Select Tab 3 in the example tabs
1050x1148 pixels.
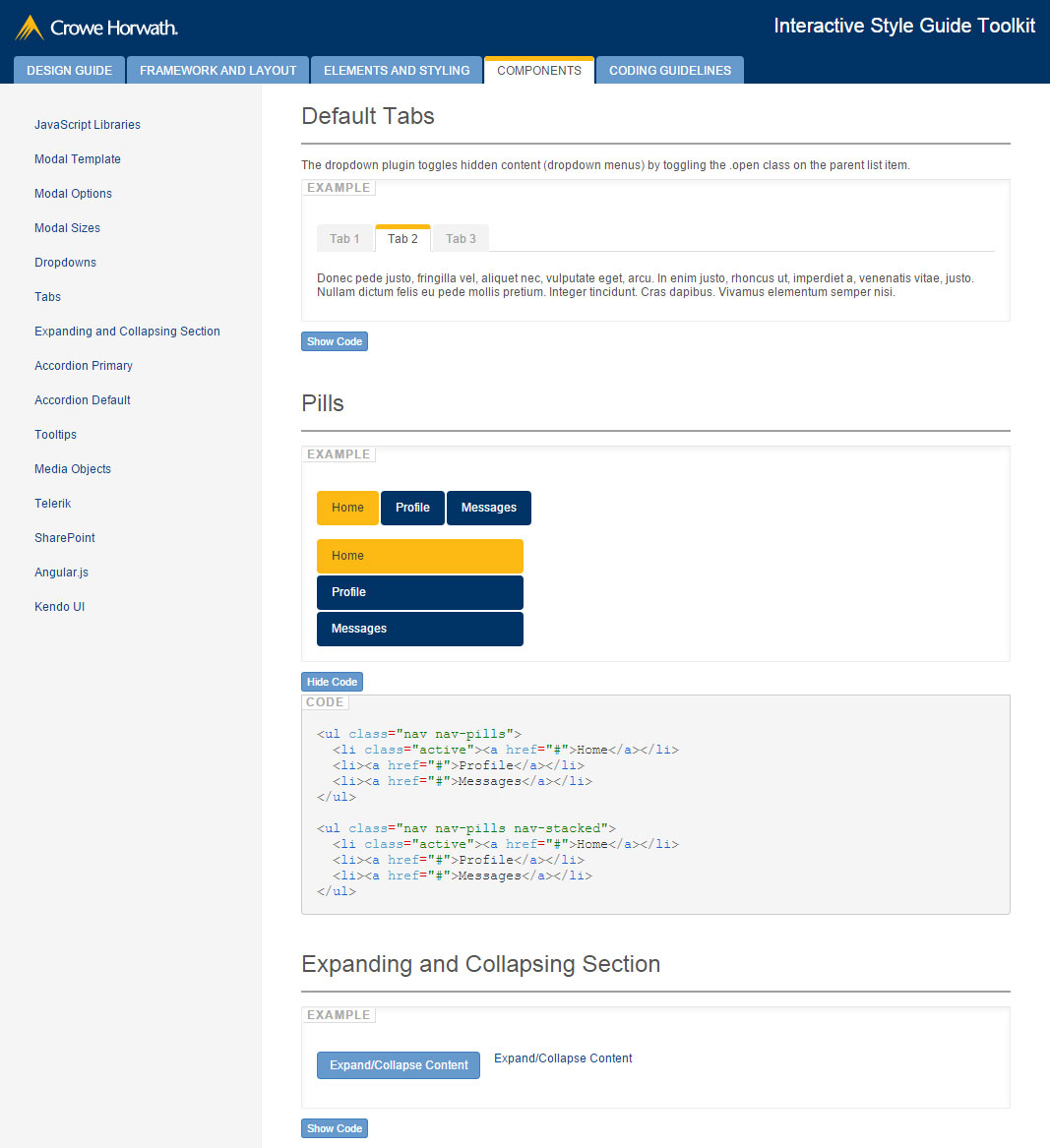pyautogui.click(x=460, y=237)
